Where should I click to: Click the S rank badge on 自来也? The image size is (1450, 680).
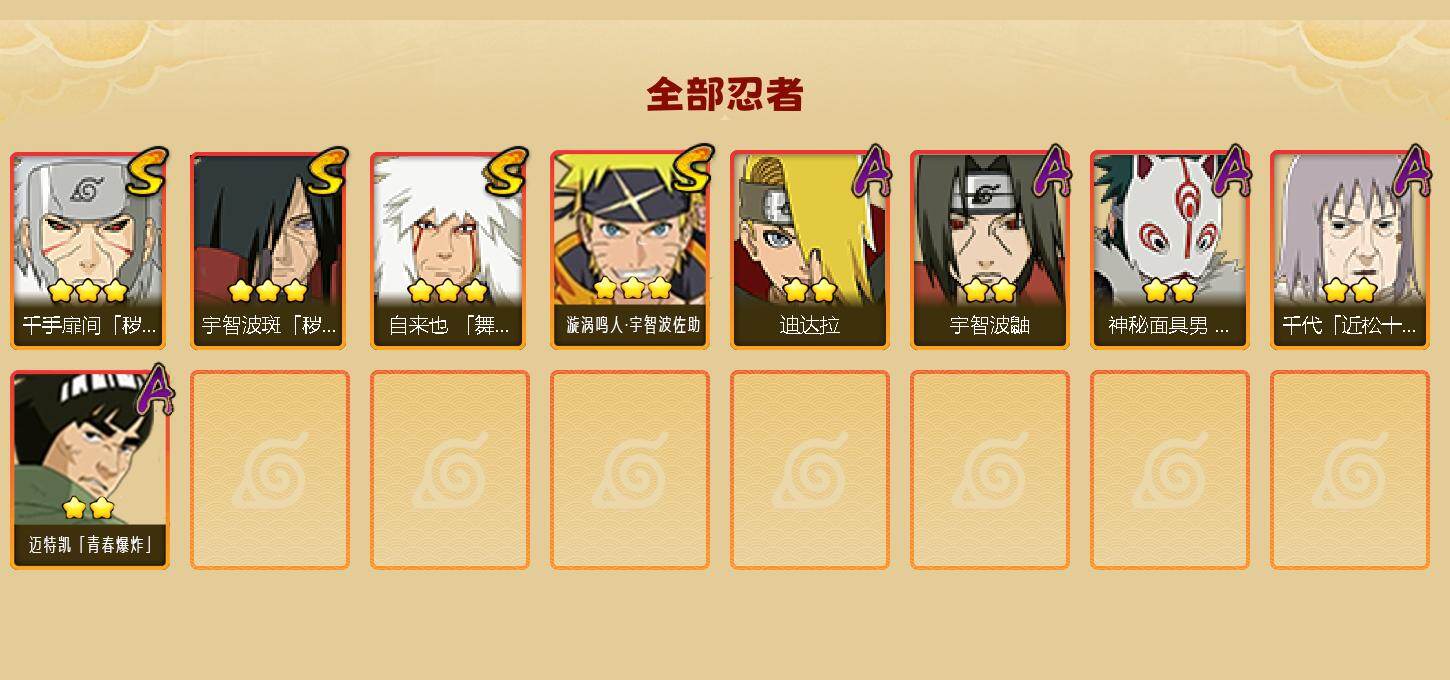(507, 172)
